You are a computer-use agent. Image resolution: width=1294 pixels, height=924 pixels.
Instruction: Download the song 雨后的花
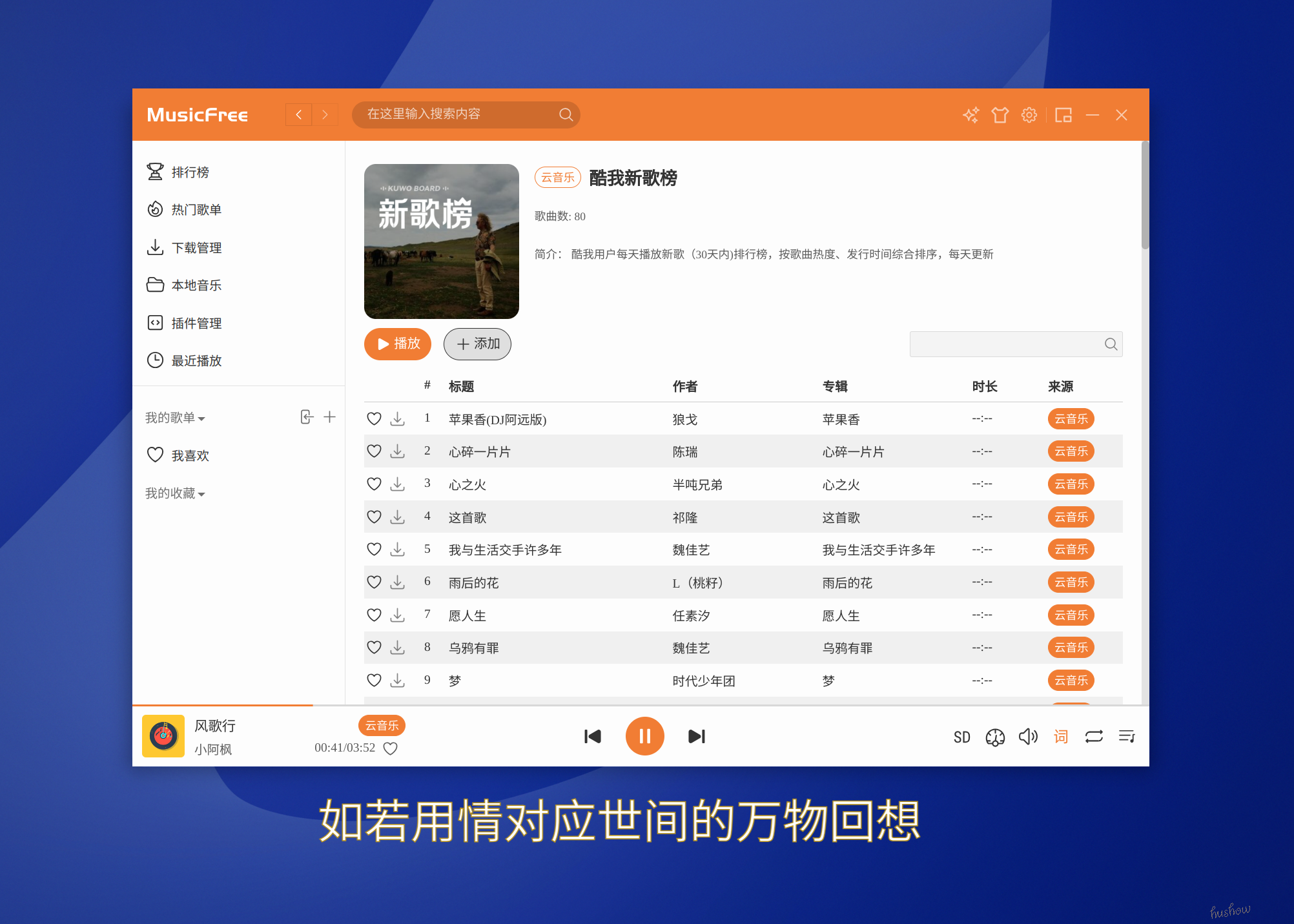click(398, 582)
